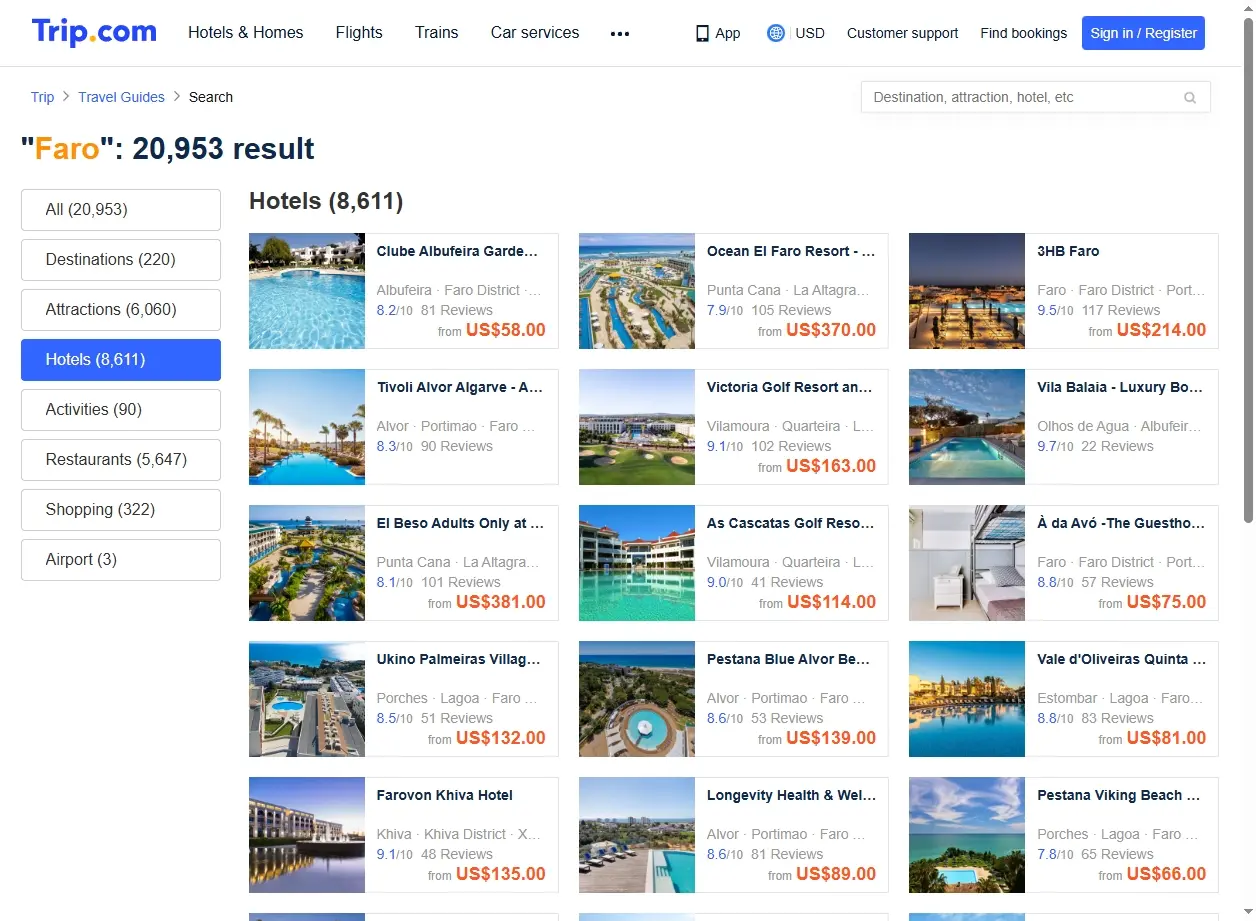Click the US$132.00 price

(x=501, y=738)
